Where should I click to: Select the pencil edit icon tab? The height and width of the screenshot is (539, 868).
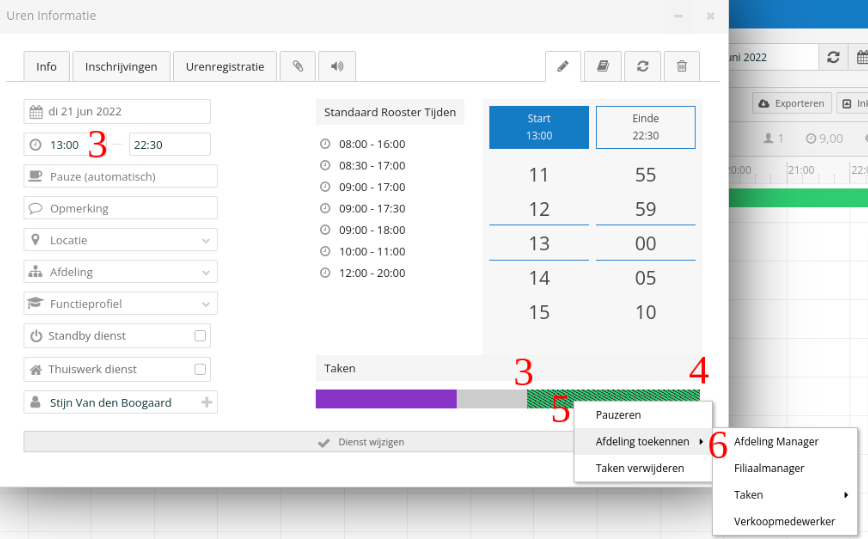tap(563, 67)
